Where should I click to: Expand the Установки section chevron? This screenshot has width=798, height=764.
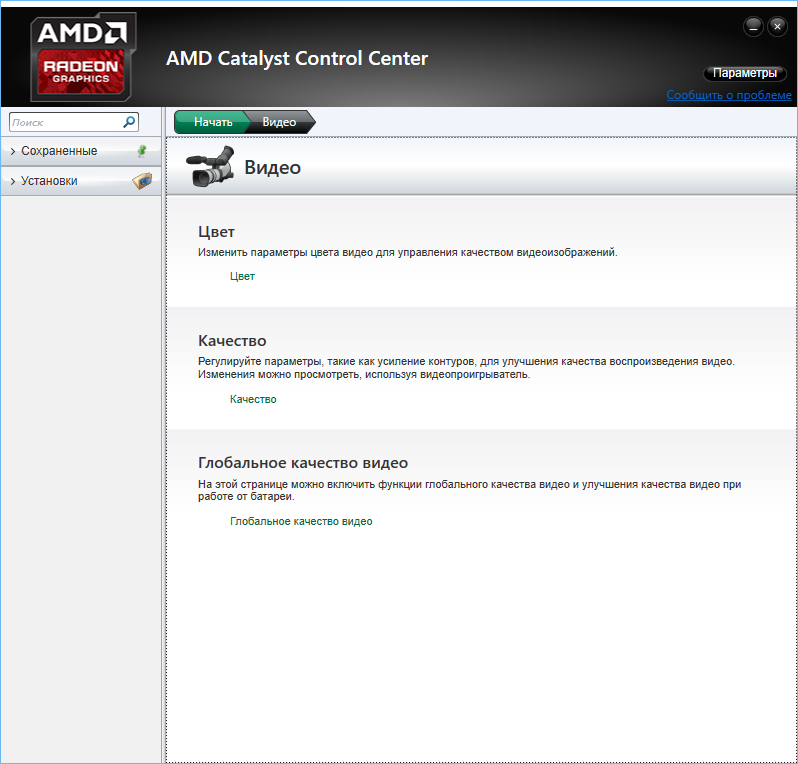tap(12, 181)
